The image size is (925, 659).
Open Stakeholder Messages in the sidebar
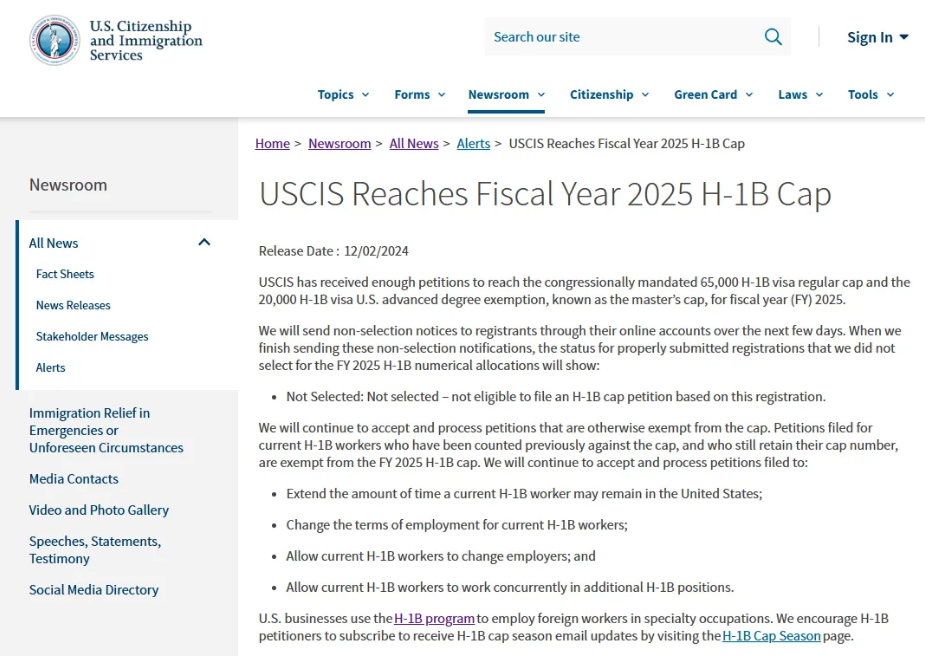coord(92,337)
